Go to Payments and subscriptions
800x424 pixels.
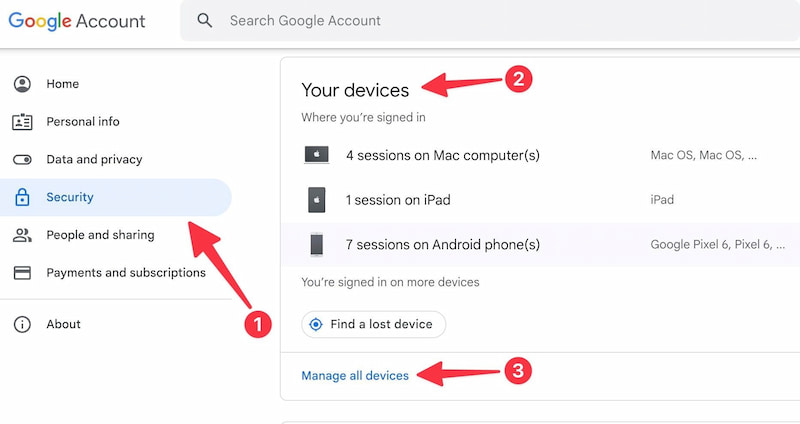[x=126, y=273]
